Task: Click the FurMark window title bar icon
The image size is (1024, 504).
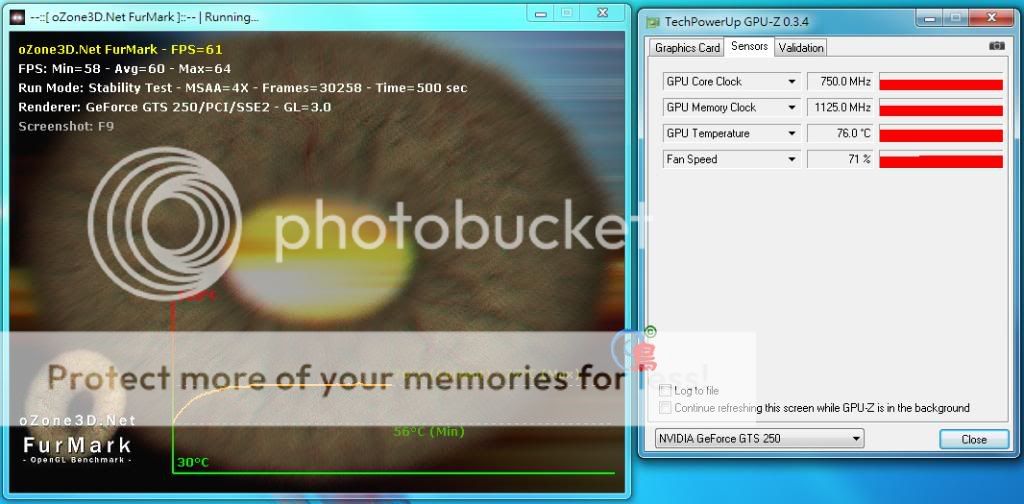Action: (x=17, y=17)
